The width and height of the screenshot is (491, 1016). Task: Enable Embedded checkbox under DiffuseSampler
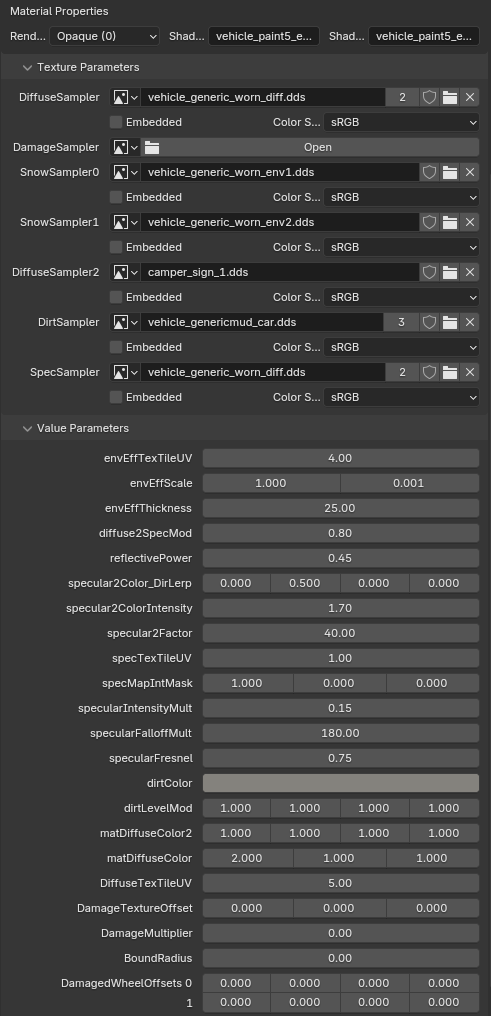116,122
